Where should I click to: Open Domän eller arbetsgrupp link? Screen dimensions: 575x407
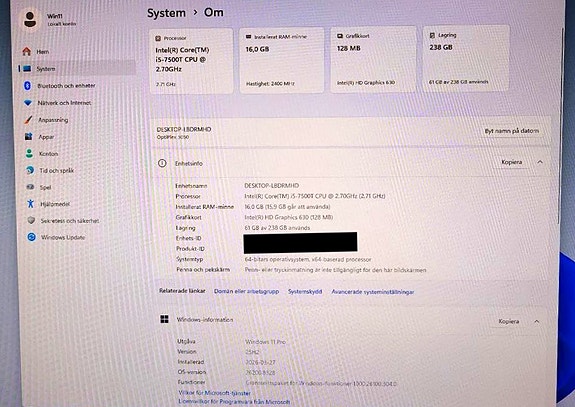[x=246, y=291]
